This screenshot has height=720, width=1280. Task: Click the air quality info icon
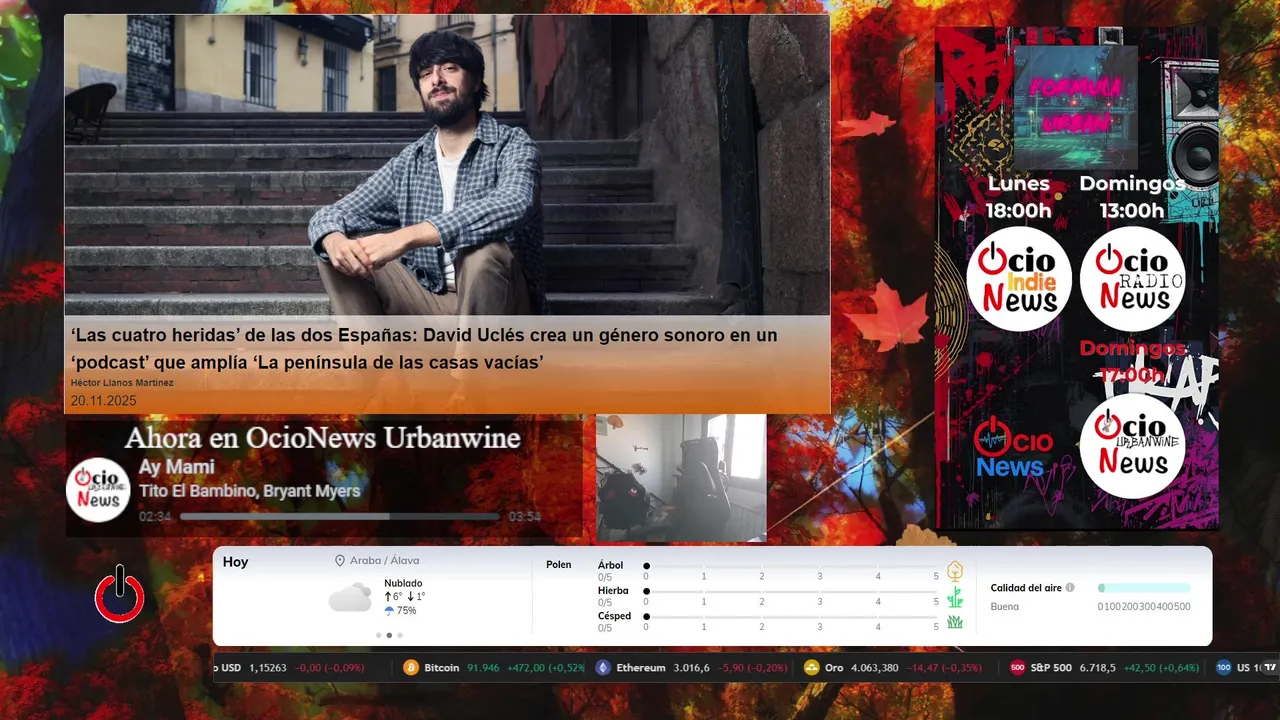click(1070, 588)
